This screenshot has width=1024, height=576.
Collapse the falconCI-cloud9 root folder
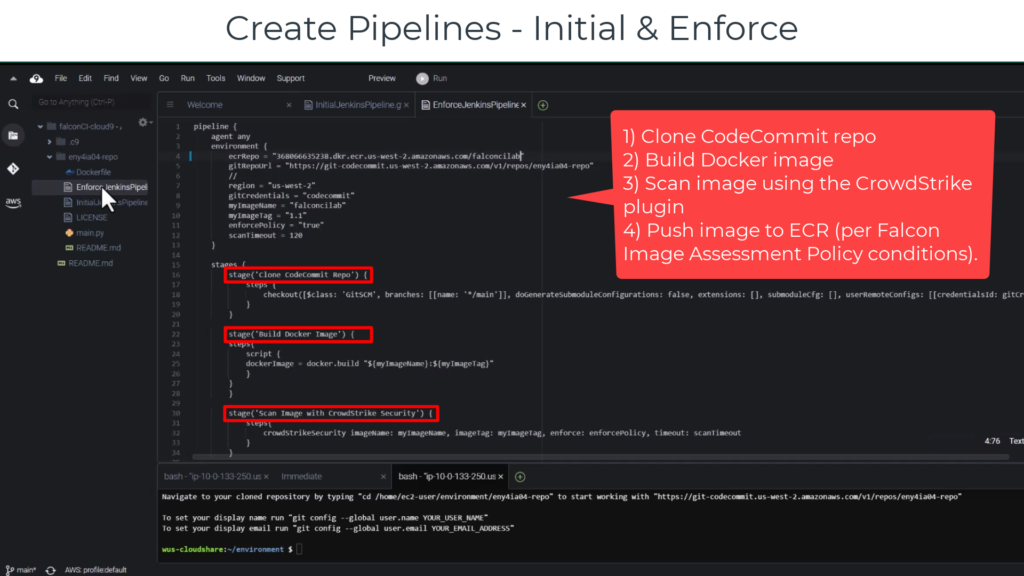[40, 127]
